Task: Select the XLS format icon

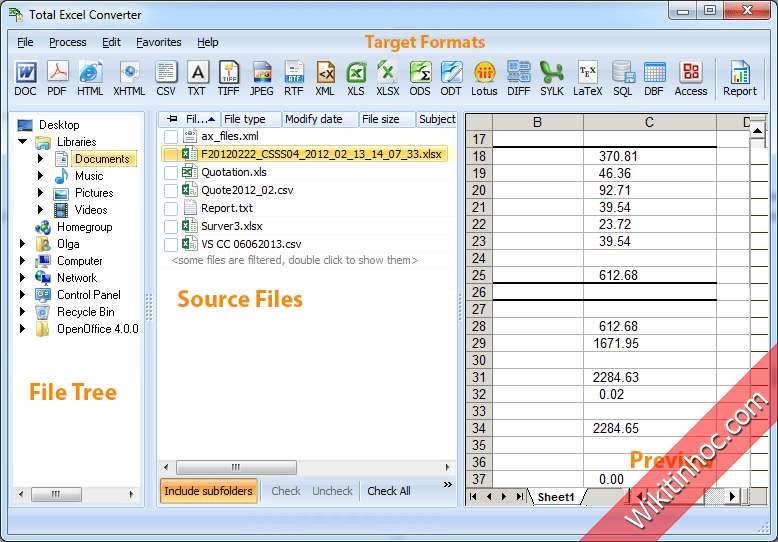Action: coord(356,78)
